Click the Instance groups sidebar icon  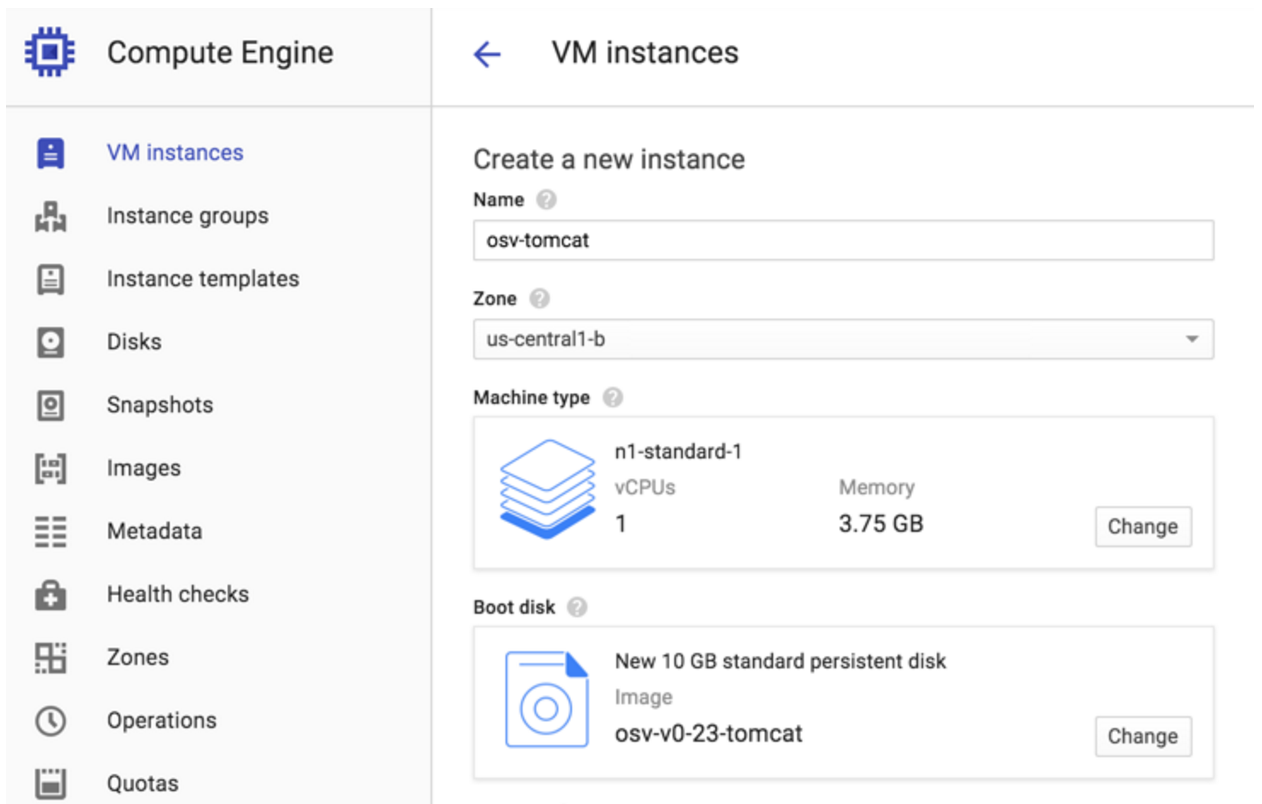(x=50, y=216)
